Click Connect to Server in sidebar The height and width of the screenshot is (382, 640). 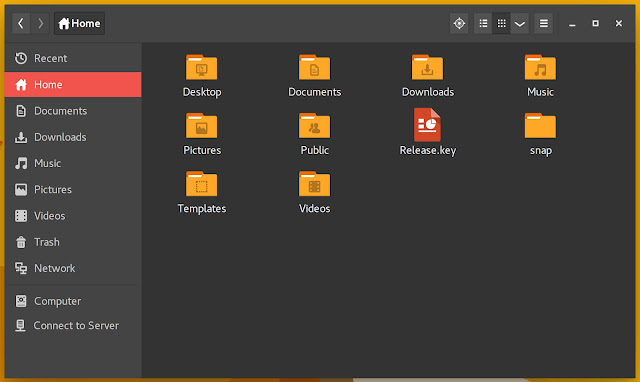pos(73,326)
